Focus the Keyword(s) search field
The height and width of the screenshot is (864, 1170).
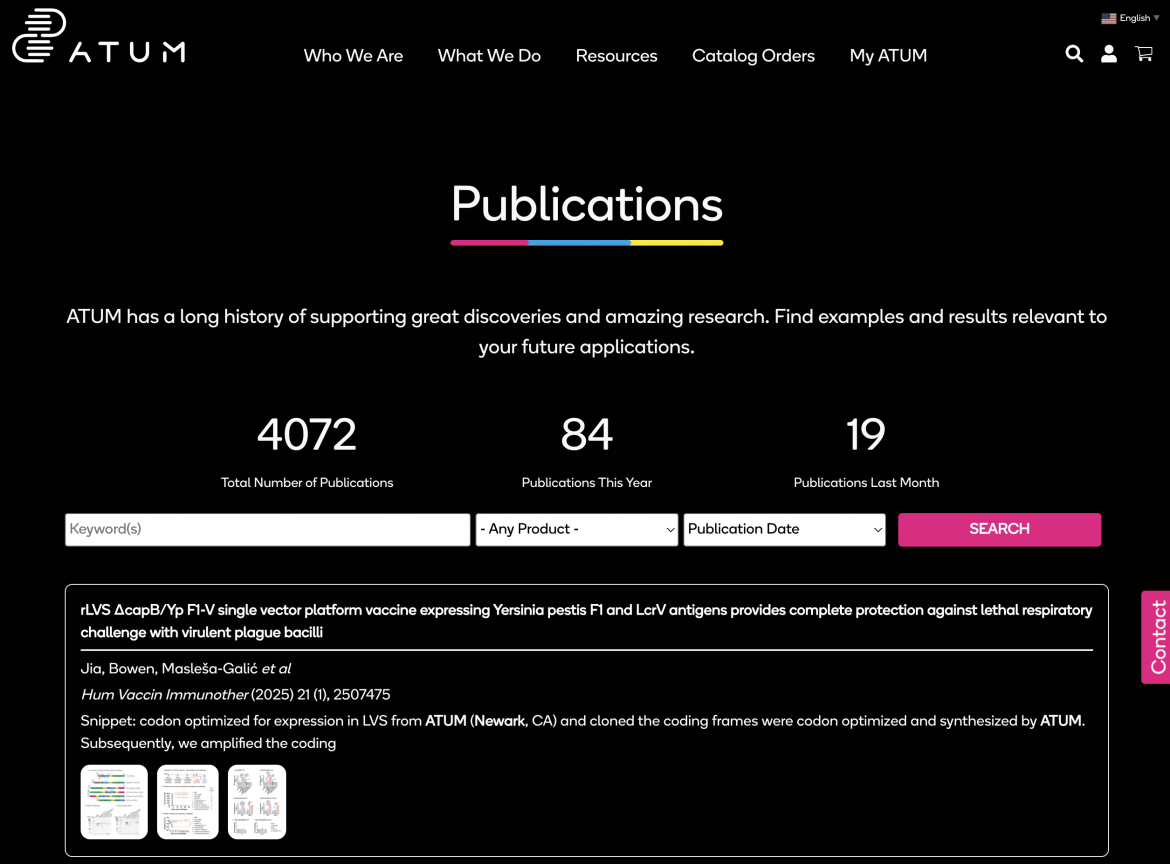coord(267,529)
